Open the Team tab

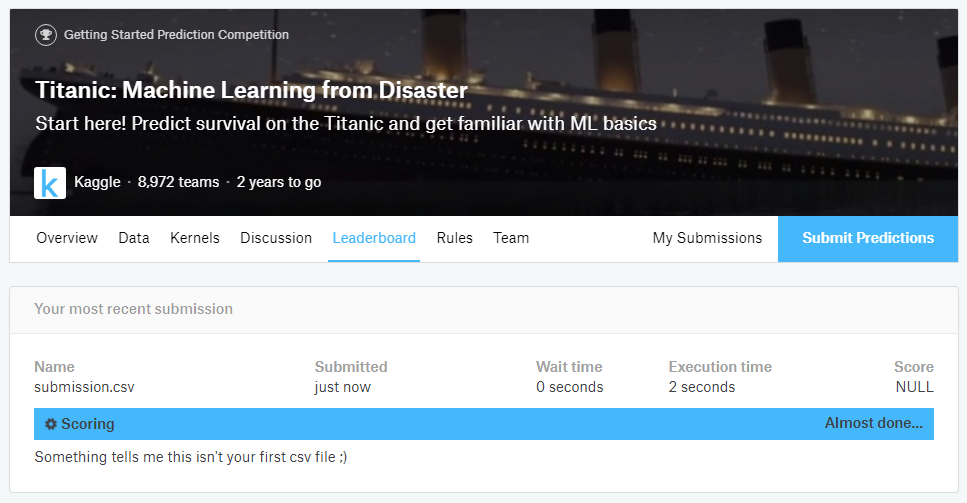511,238
